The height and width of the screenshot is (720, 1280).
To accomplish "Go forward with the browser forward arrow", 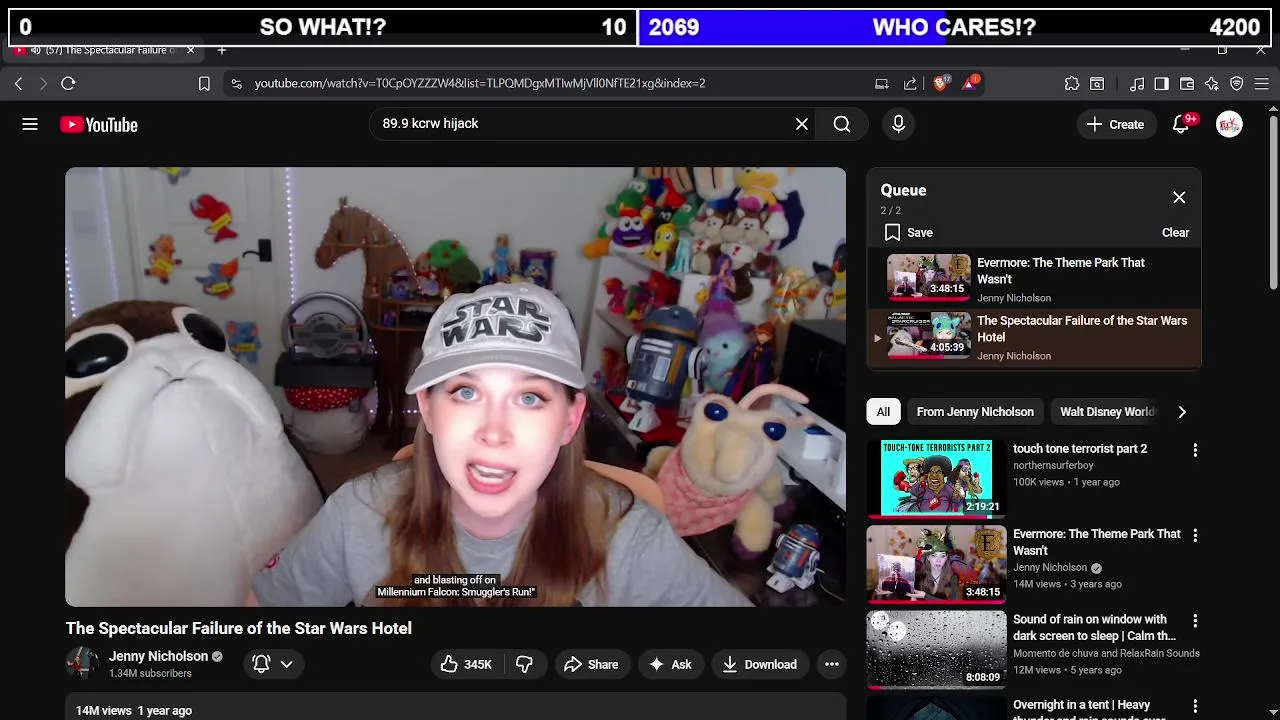I will 42,83.
